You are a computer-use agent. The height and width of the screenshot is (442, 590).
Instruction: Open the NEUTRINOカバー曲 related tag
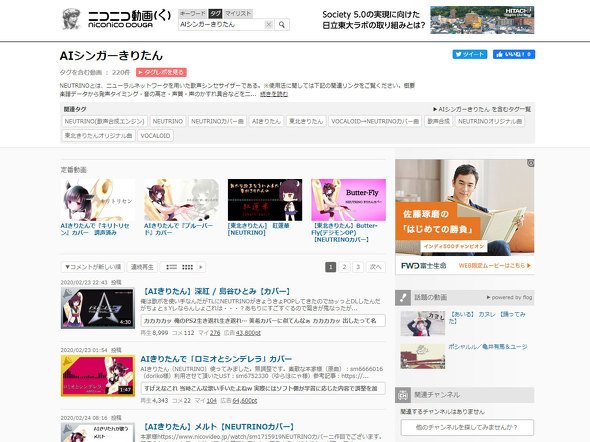(x=217, y=122)
